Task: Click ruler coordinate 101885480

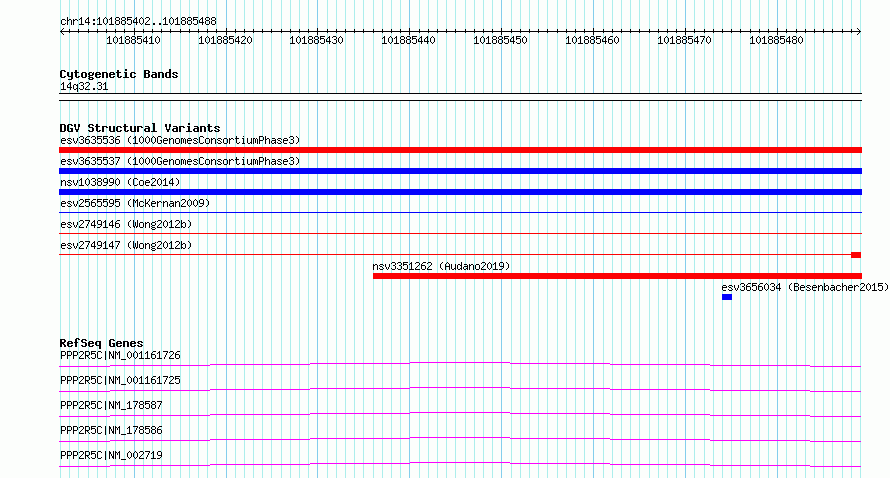Action: (x=776, y=40)
